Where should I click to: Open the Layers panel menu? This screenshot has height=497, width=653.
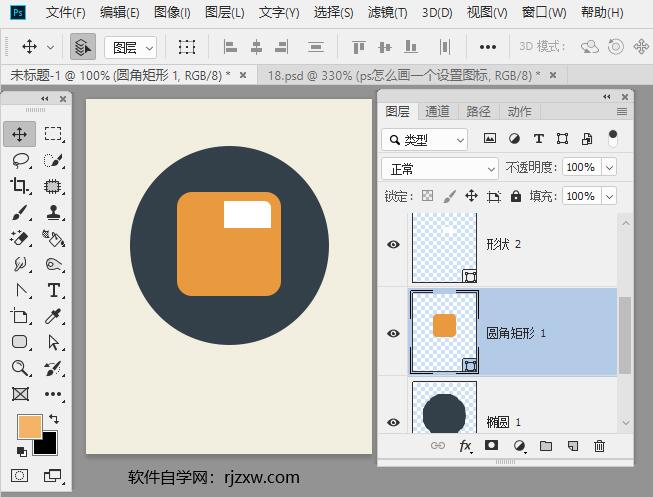(x=622, y=112)
